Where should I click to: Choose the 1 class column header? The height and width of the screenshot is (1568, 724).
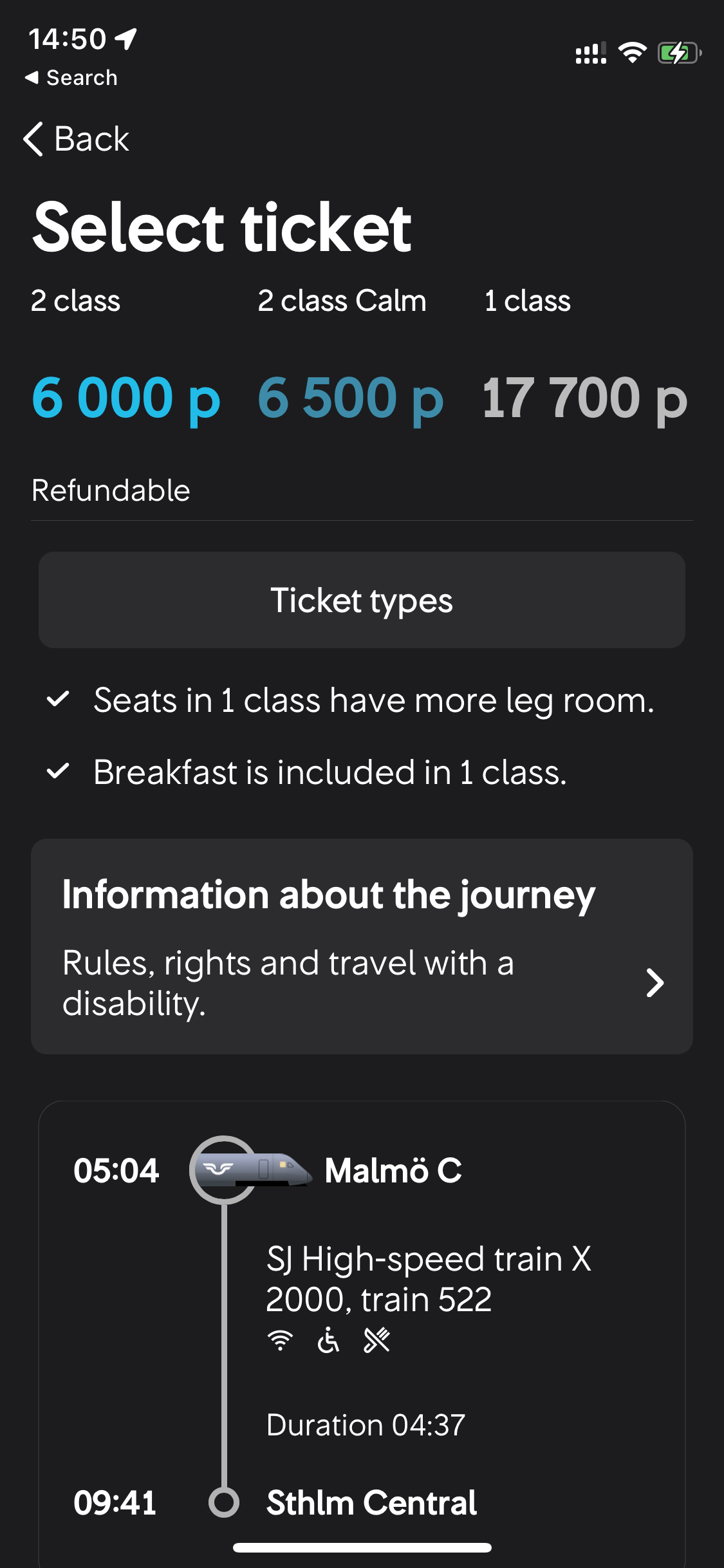click(527, 301)
